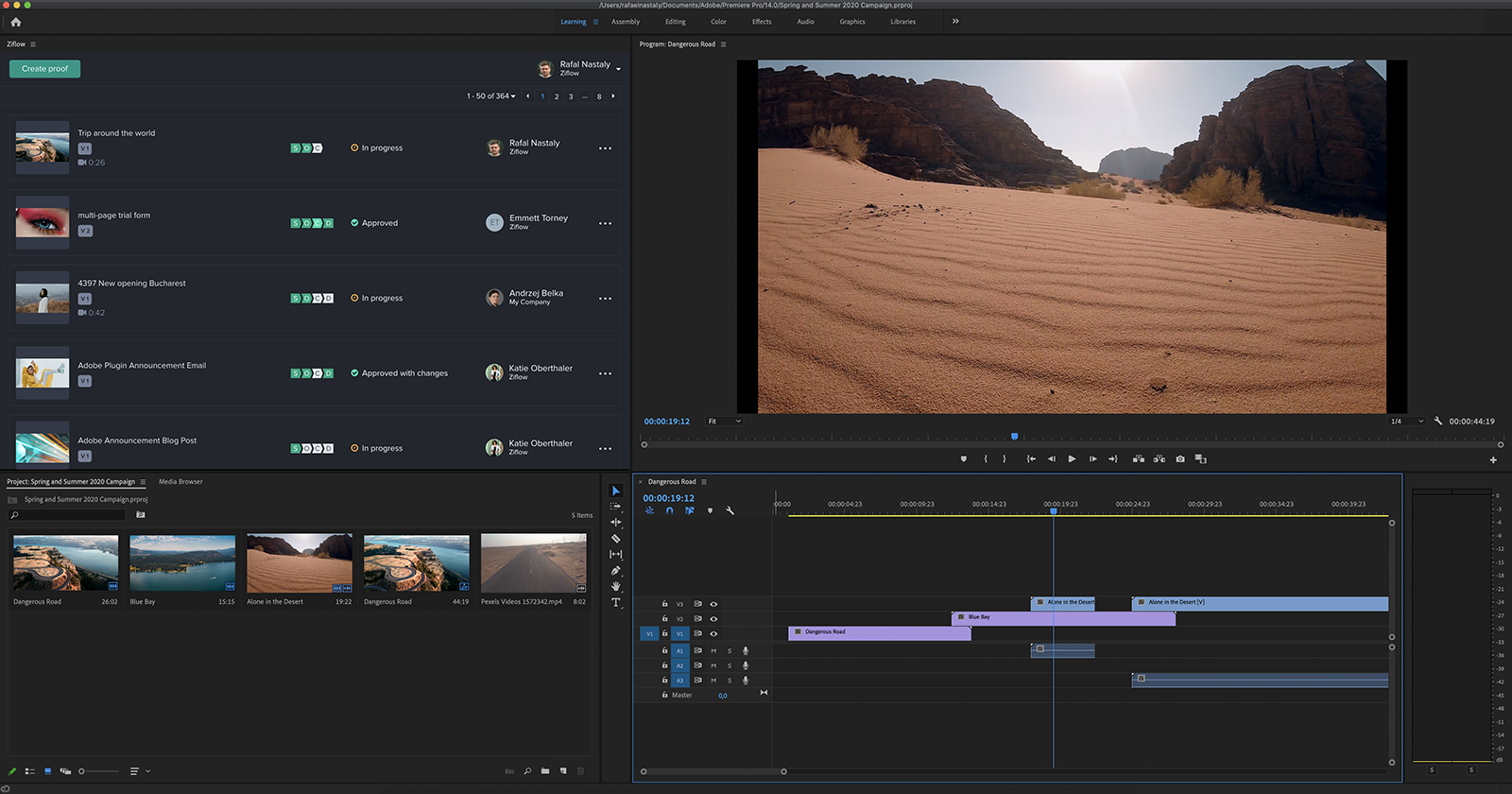The image size is (1512, 794).
Task: Open the Blue Bay clip thumbnail
Action: point(182,563)
